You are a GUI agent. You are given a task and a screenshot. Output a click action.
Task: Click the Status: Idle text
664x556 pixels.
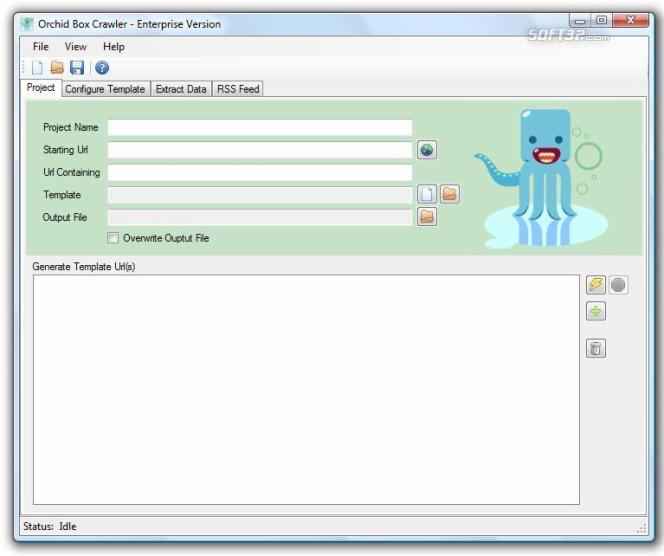click(x=50, y=526)
